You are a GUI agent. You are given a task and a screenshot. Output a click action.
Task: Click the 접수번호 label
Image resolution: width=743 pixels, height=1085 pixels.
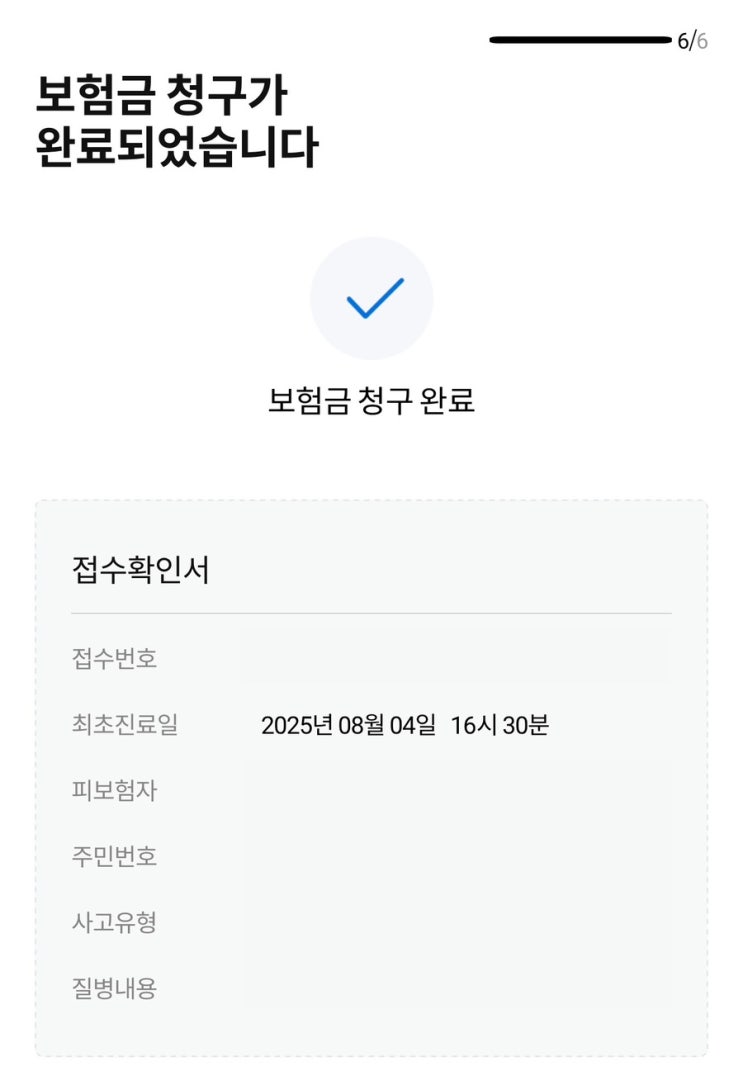click(114, 658)
